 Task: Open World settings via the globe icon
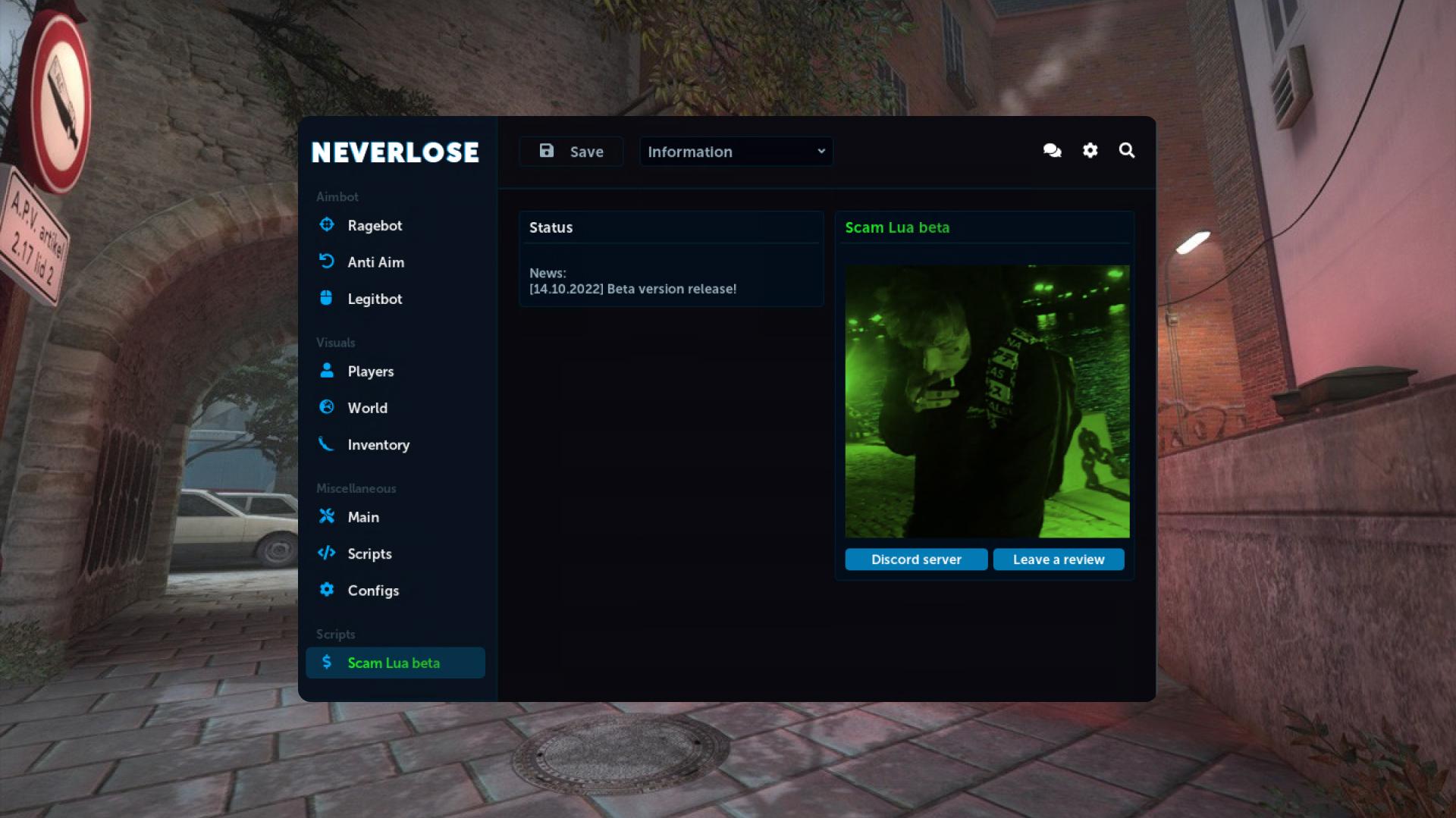[326, 407]
